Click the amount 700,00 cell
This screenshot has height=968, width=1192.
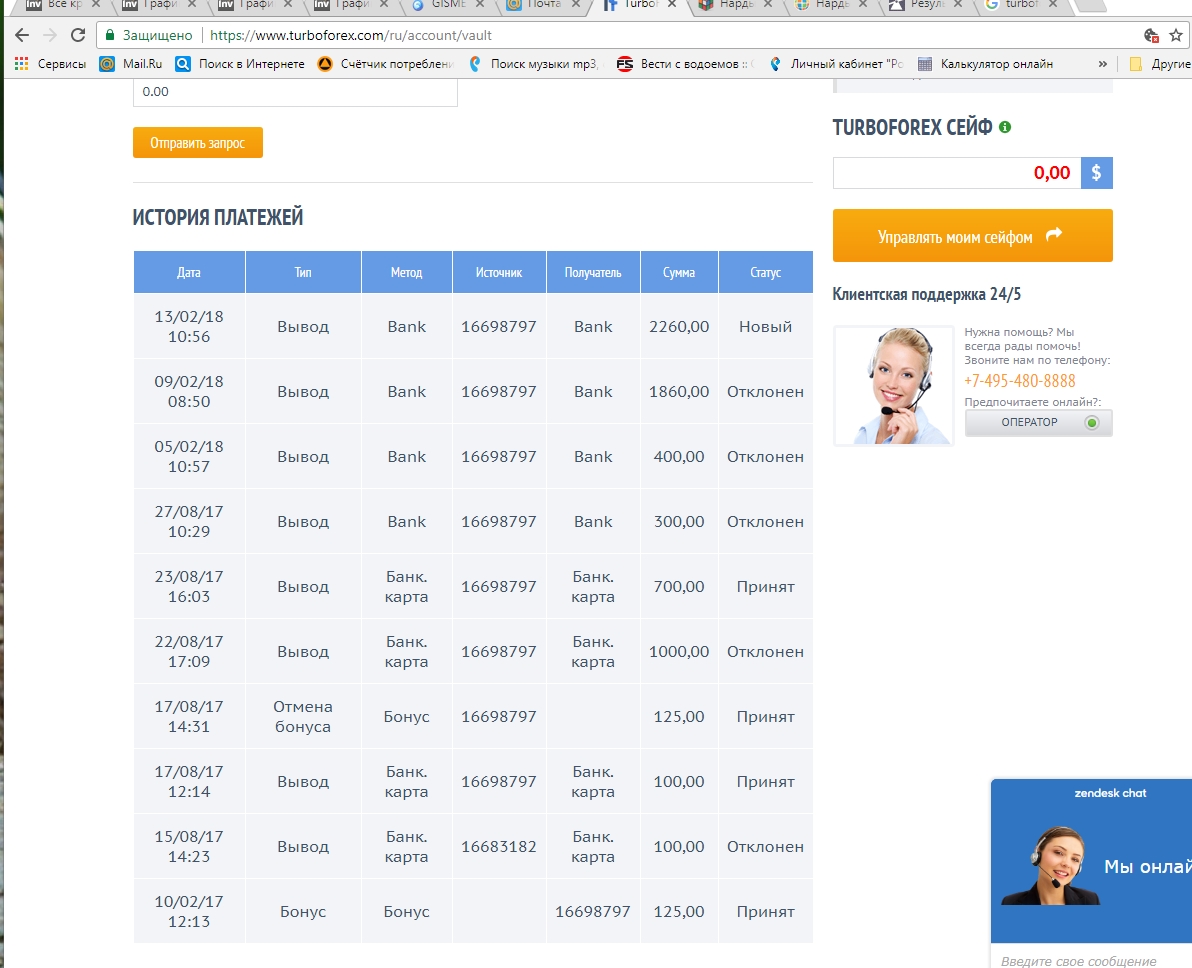[679, 586]
